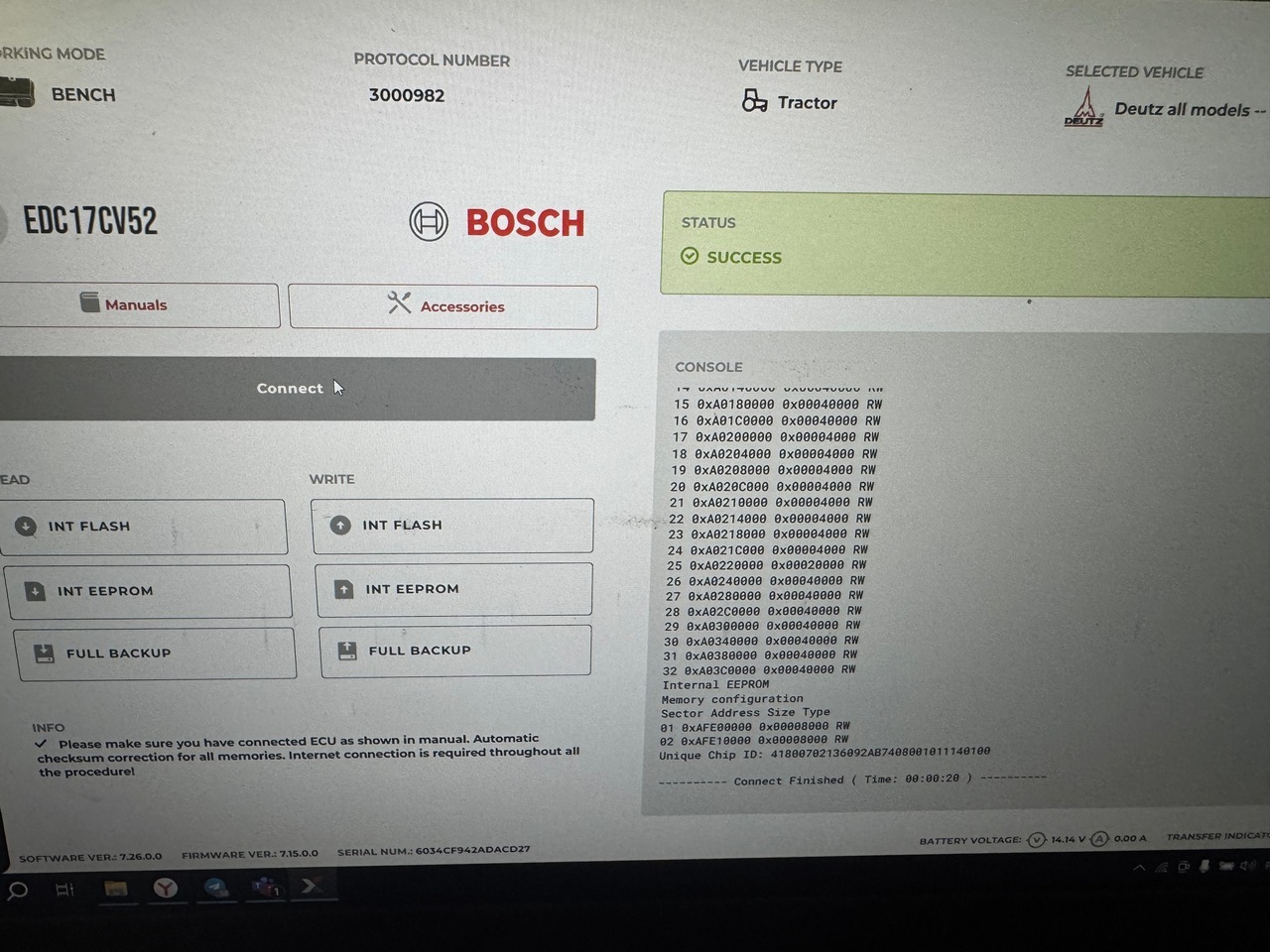Click the X-shaped app taskbar icon

pos(312,886)
